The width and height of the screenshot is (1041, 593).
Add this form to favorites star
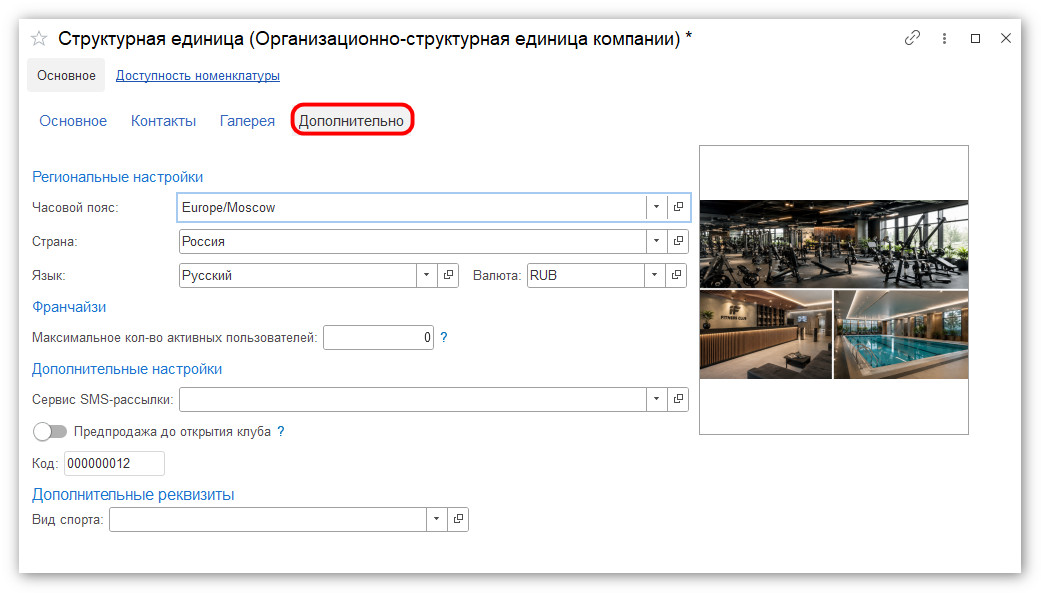(x=39, y=39)
